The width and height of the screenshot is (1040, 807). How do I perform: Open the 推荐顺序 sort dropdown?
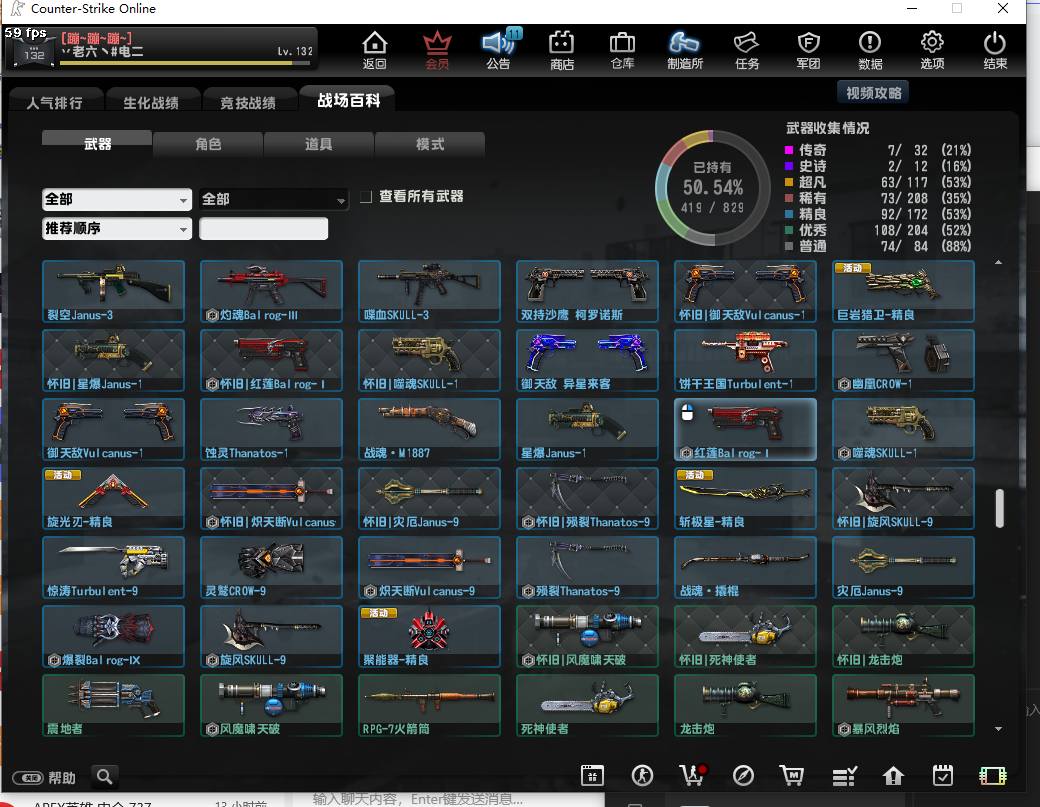click(x=117, y=229)
